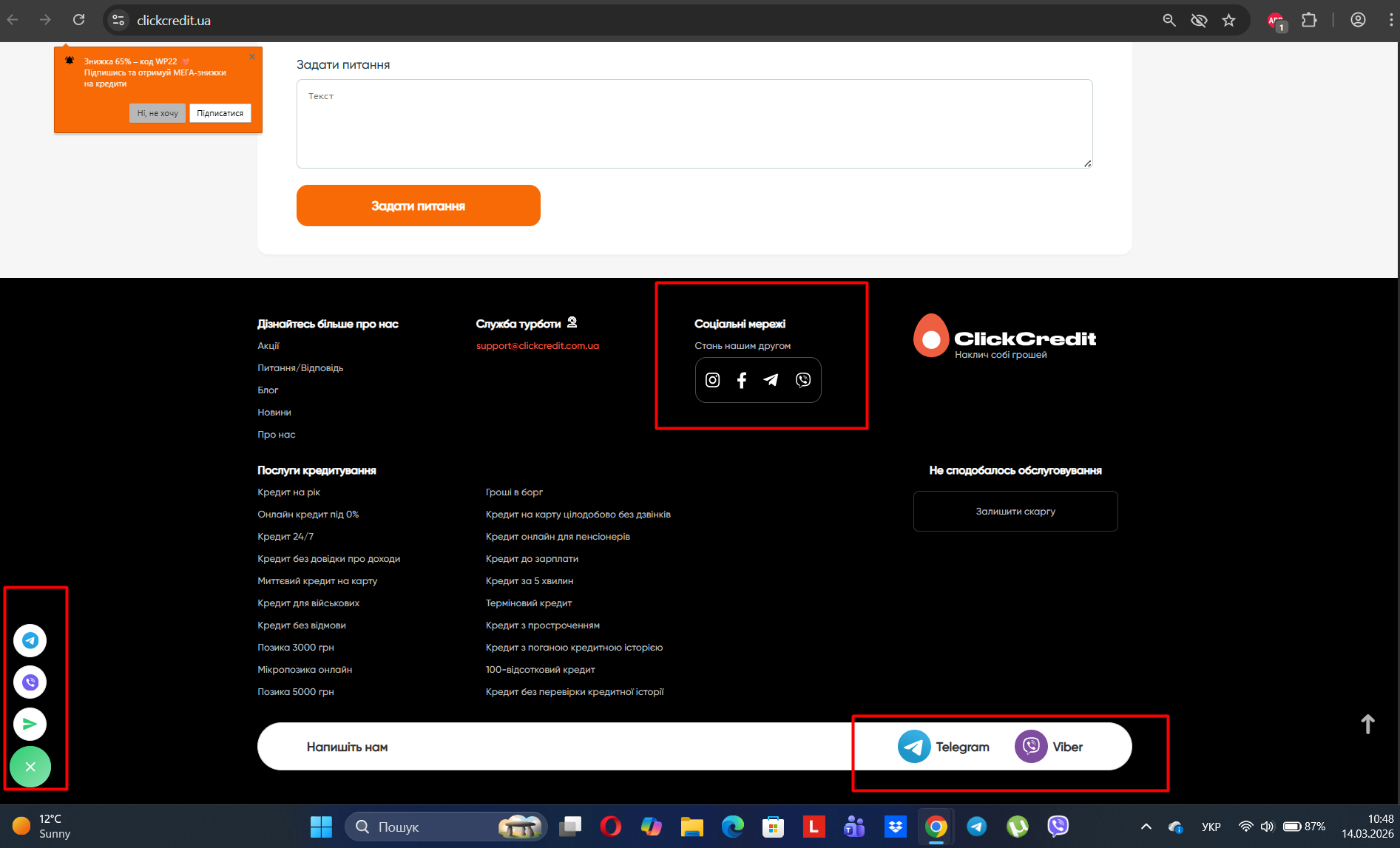Open the support@clickcredit.com.ua email link
1400x848 pixels.
pos(538,346)
